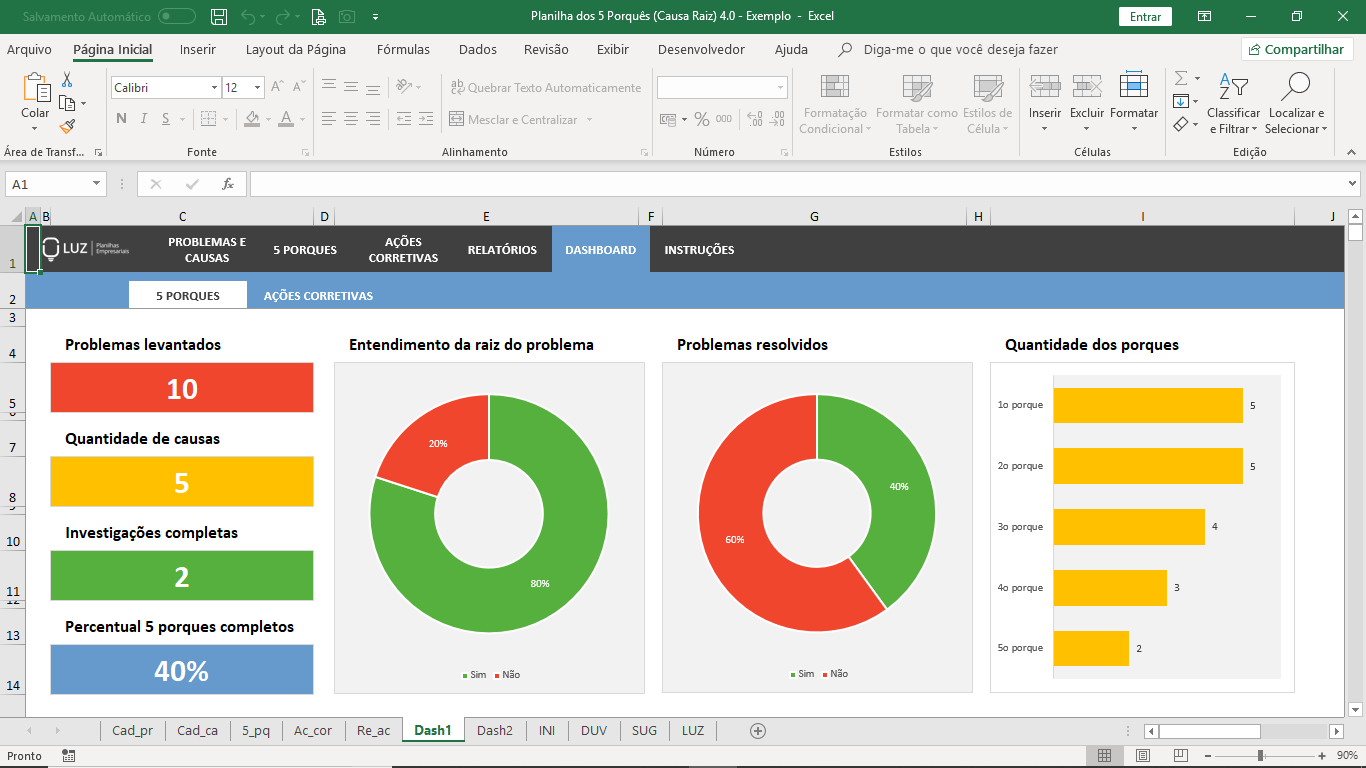
Task: Open Formatação Condicional icon
Action: (x=834, y=86)
